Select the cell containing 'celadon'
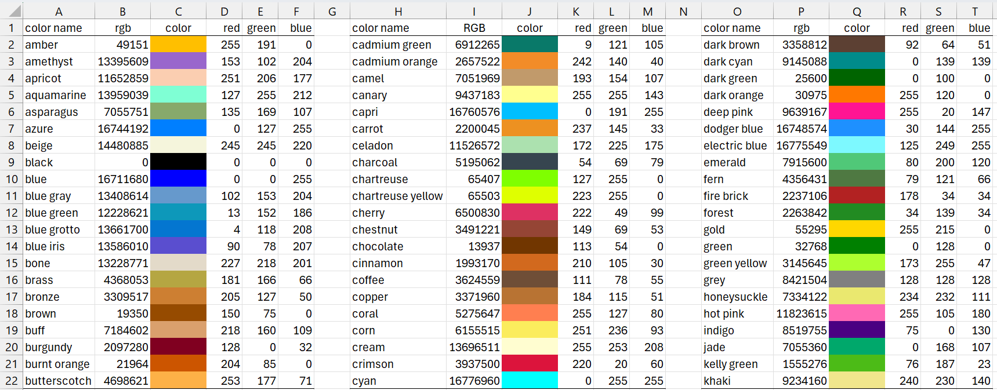 coord(398,146)
